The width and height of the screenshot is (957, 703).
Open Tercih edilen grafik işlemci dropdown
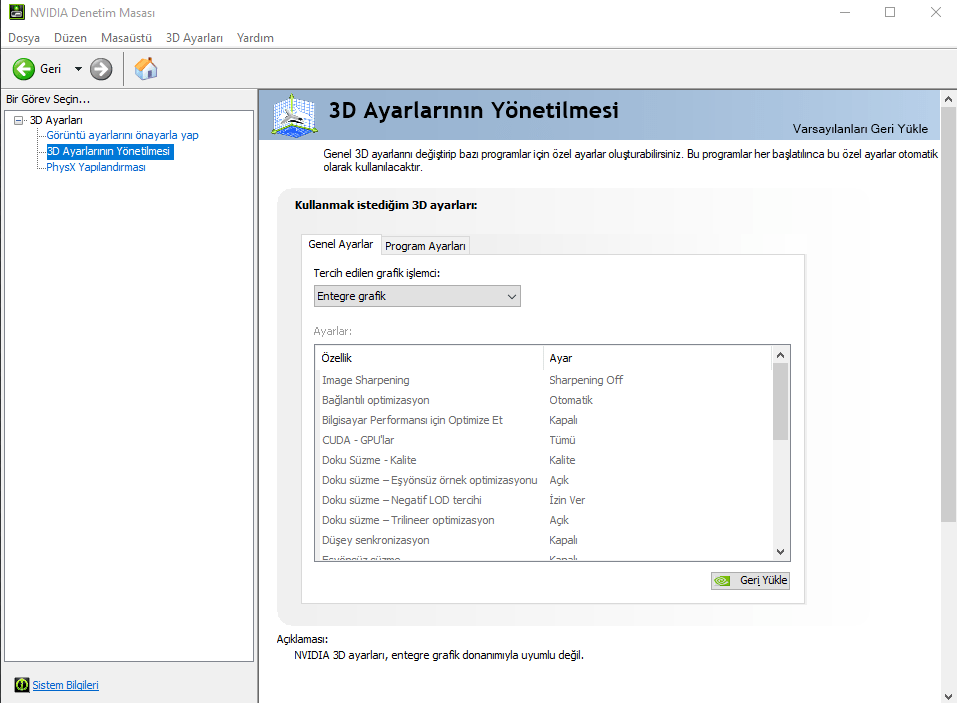417,296
